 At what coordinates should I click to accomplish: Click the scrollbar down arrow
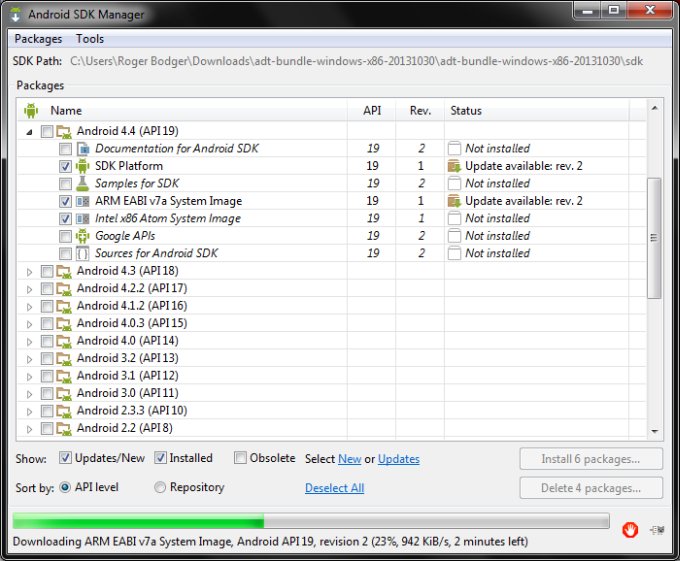654,431
